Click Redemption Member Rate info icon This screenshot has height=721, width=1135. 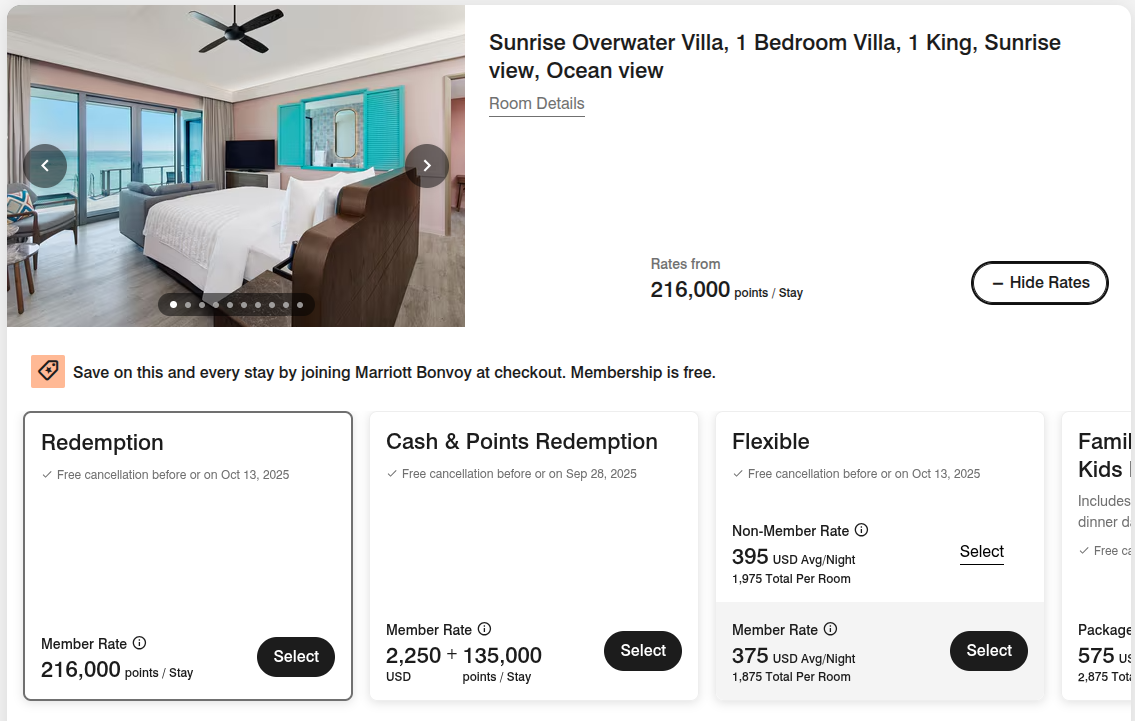[139, 643]
